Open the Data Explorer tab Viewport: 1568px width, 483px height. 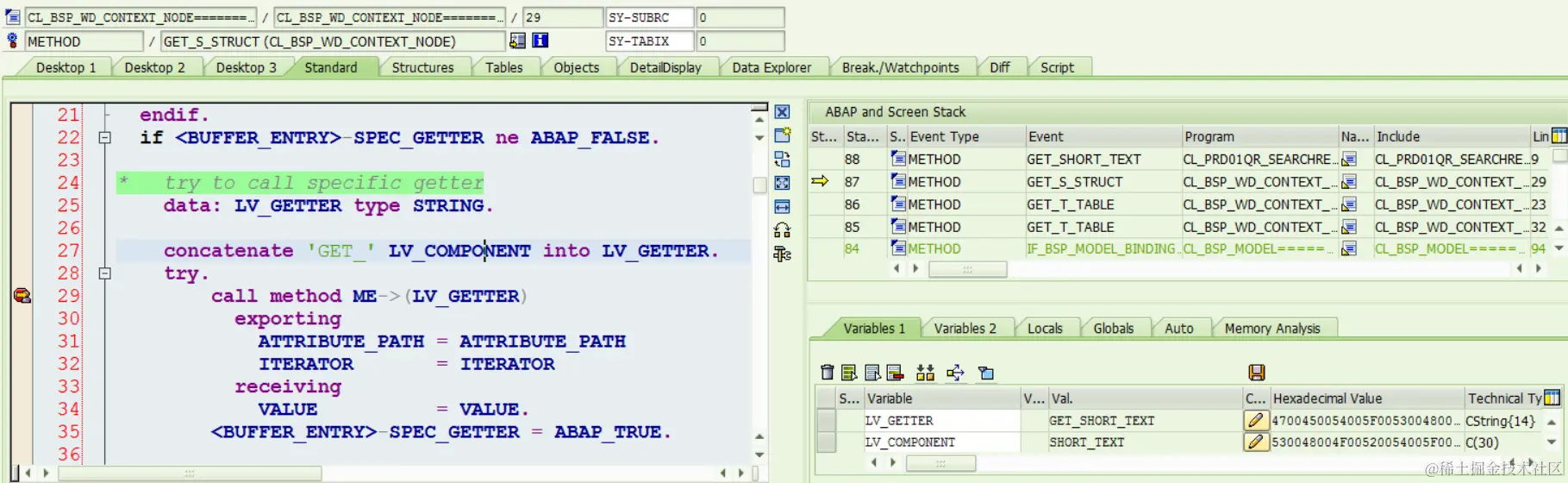tap(772, 67)
